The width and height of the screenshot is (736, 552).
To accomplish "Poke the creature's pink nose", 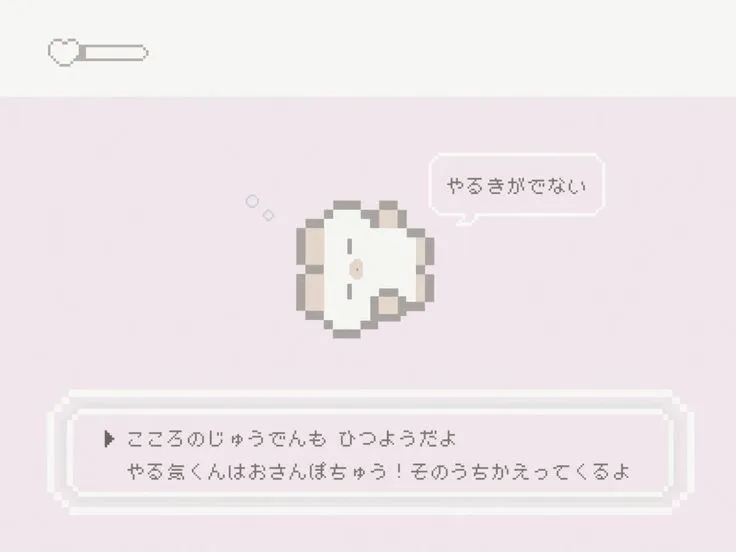I will pyautogui.click(x=357, y=269).
